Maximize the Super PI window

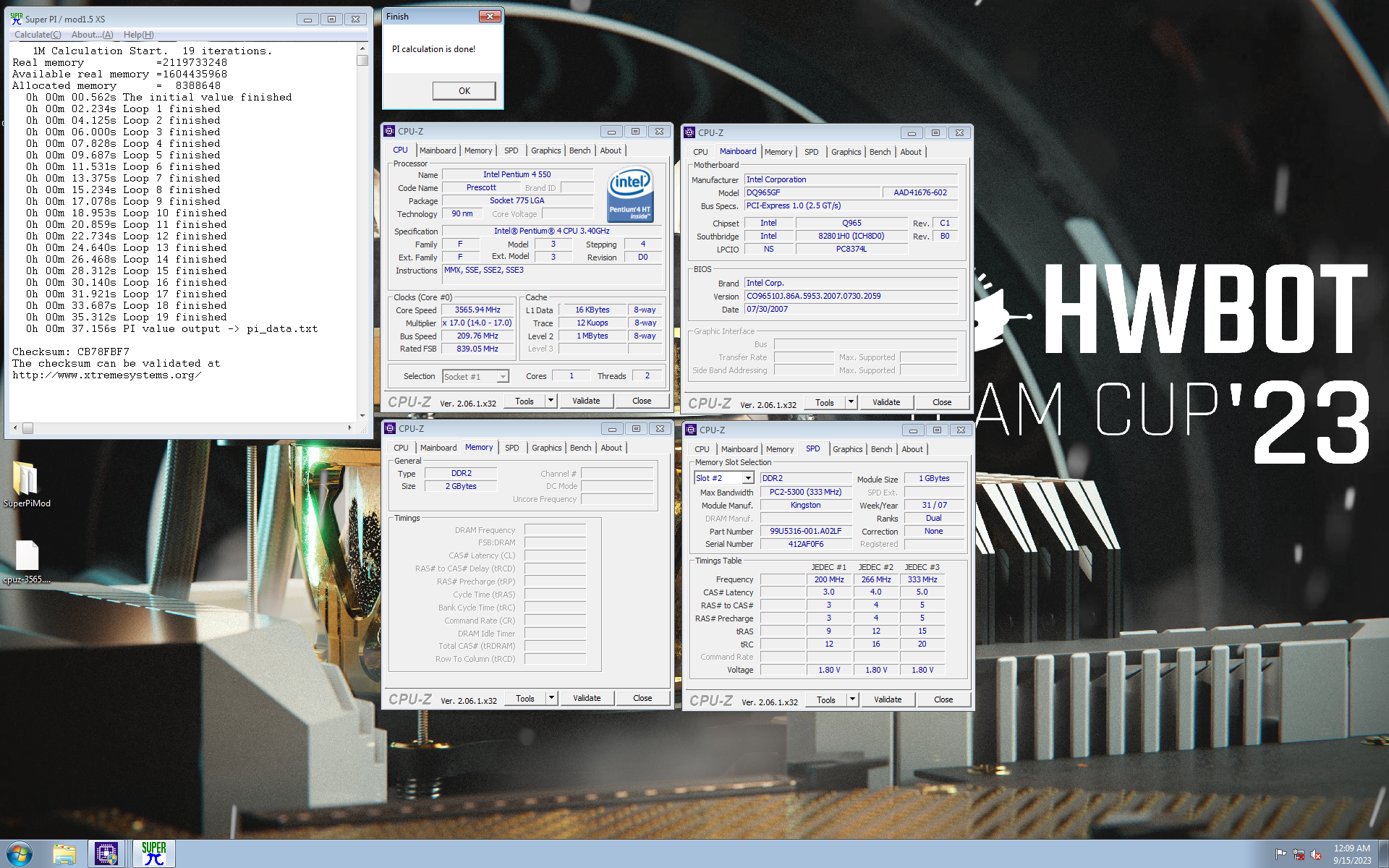[331, 20]
